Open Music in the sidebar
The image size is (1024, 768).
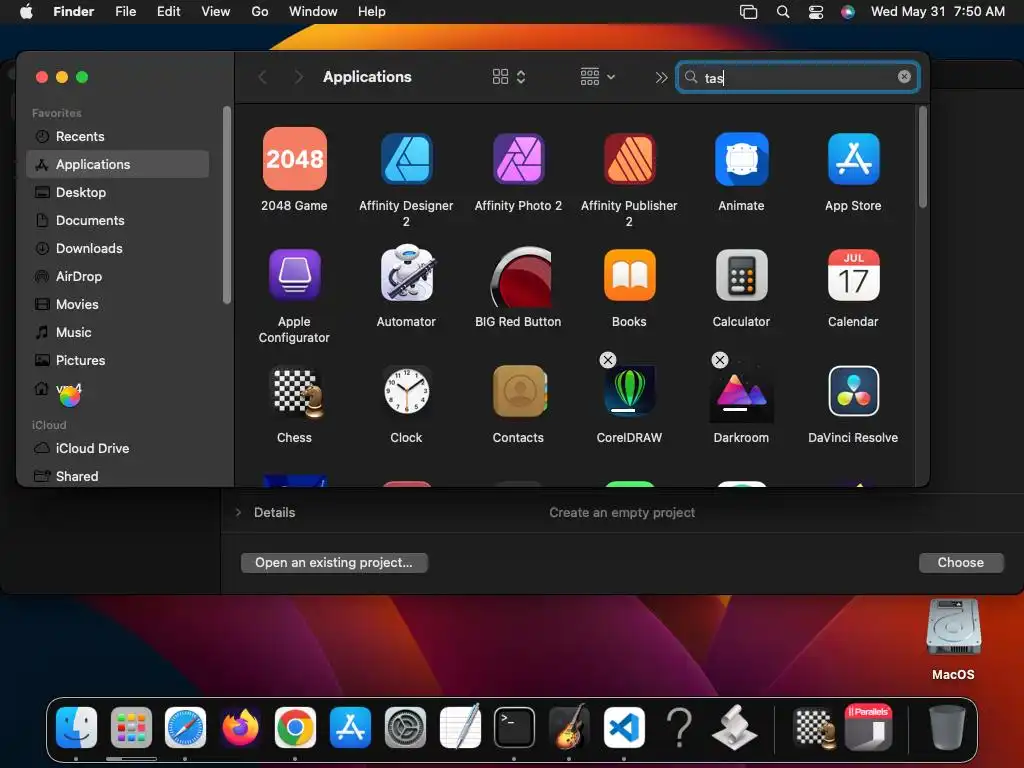(x=118, y=333)
